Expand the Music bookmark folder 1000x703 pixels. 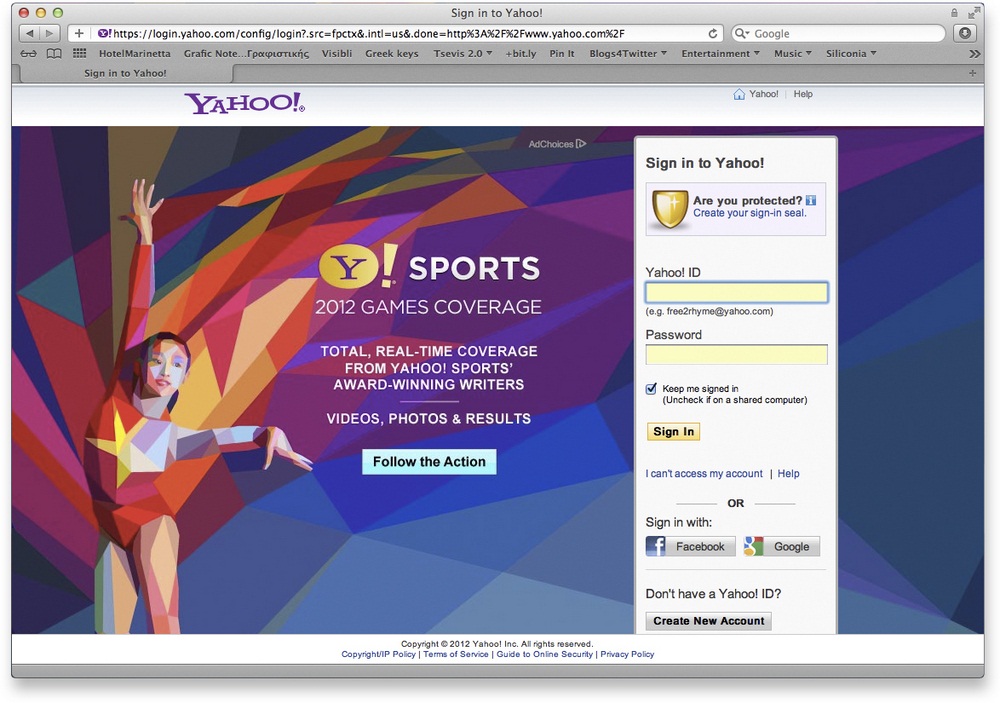[x=793, y=54]
